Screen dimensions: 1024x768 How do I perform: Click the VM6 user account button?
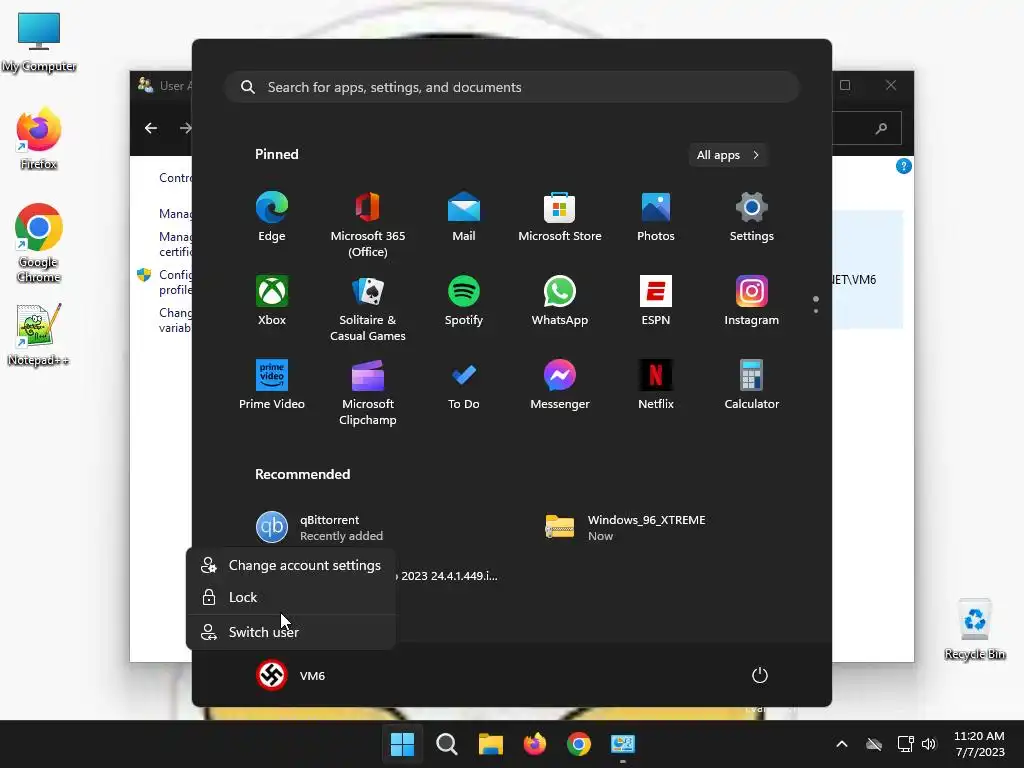click(291, 675)
